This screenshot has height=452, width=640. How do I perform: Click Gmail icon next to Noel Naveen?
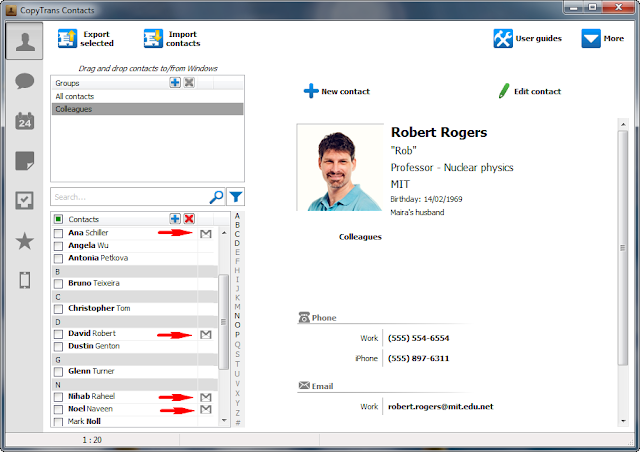206,409
